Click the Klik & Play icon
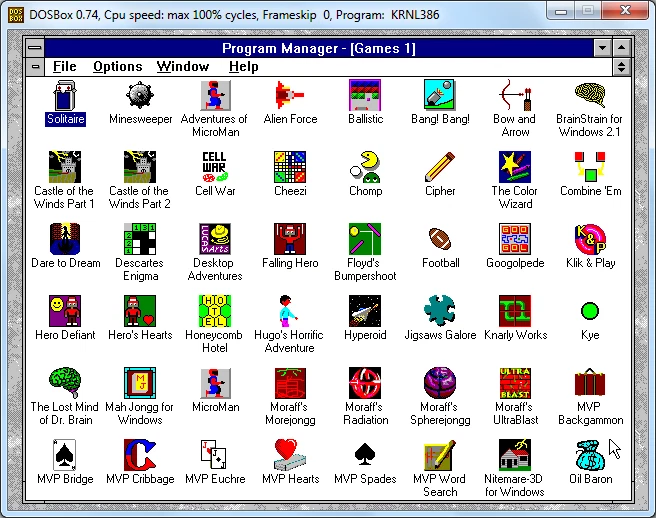This screenshot has height=518, width=656. 590,239
